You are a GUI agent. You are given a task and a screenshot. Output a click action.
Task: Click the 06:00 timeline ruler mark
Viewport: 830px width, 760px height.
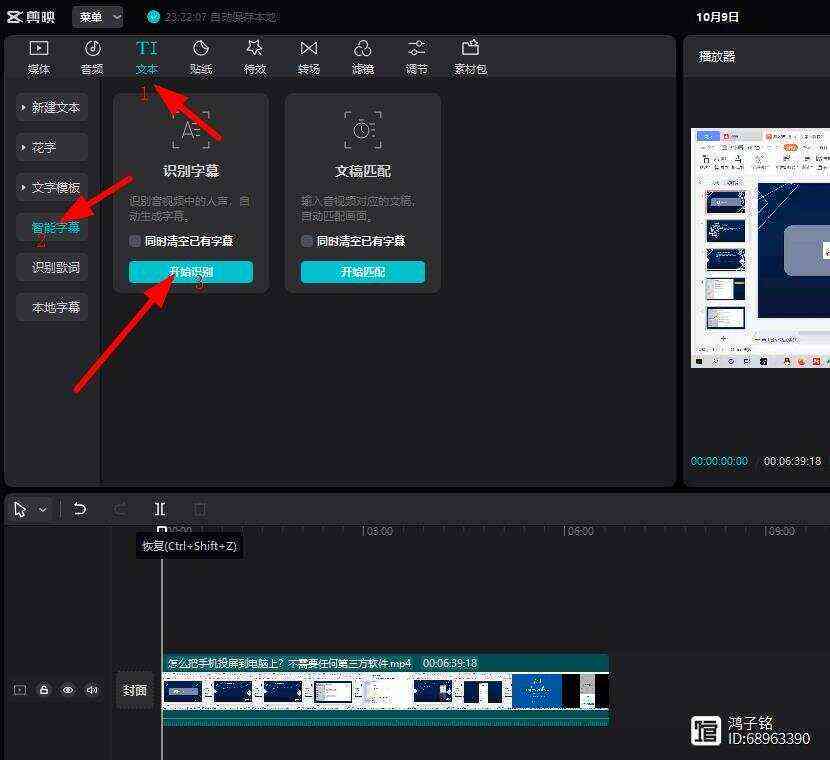pyautogui.click(x=579, y=531)
